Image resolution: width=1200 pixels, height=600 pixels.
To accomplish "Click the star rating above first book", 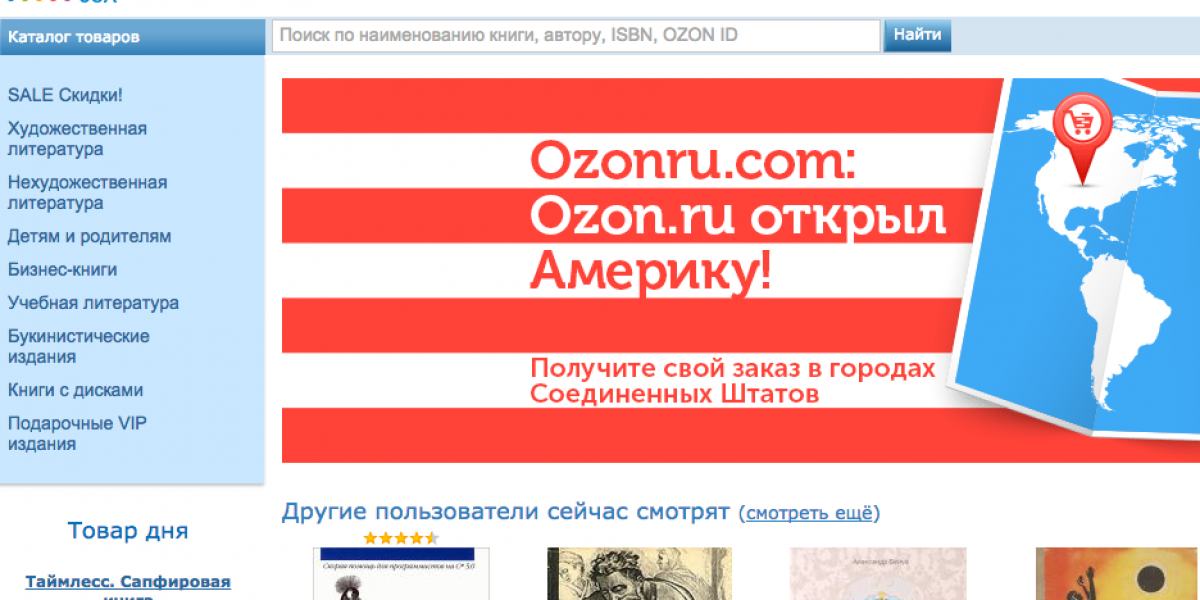I will tap(400, 538).
